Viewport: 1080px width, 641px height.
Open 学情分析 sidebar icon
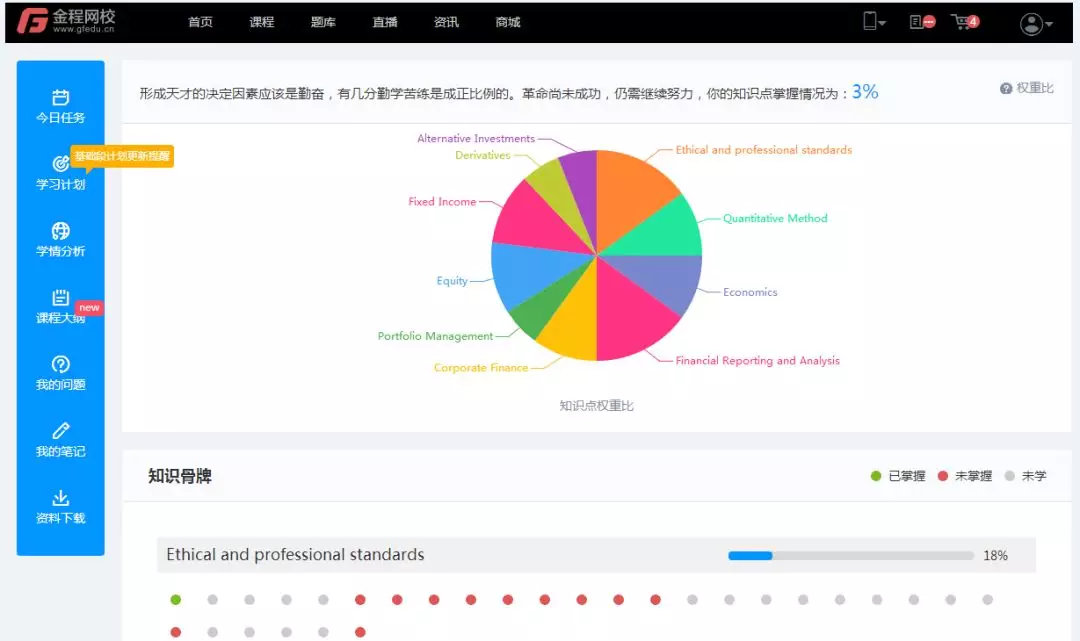60,231
